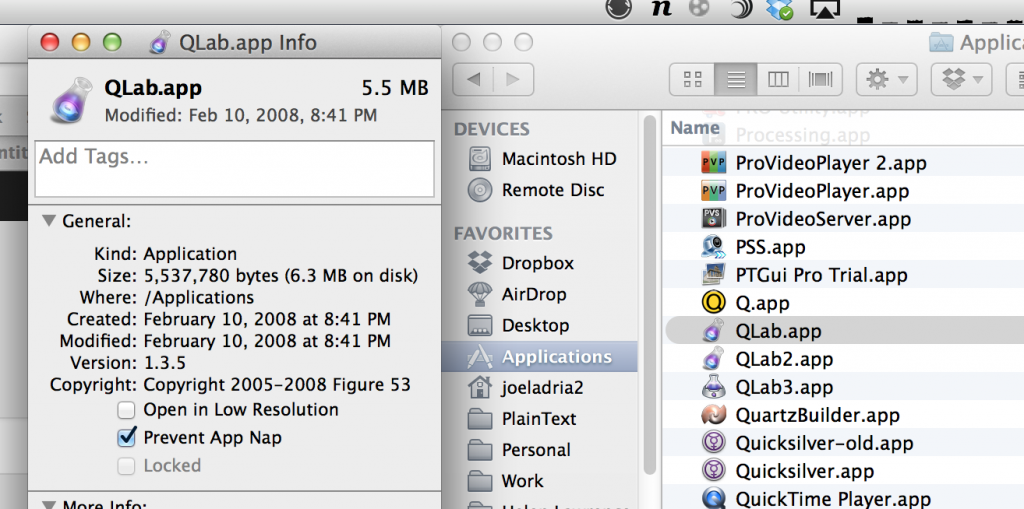This screenshot has height=509, width=1024.
Task: Click the PSS.app webcam icon
Action: 714,246
